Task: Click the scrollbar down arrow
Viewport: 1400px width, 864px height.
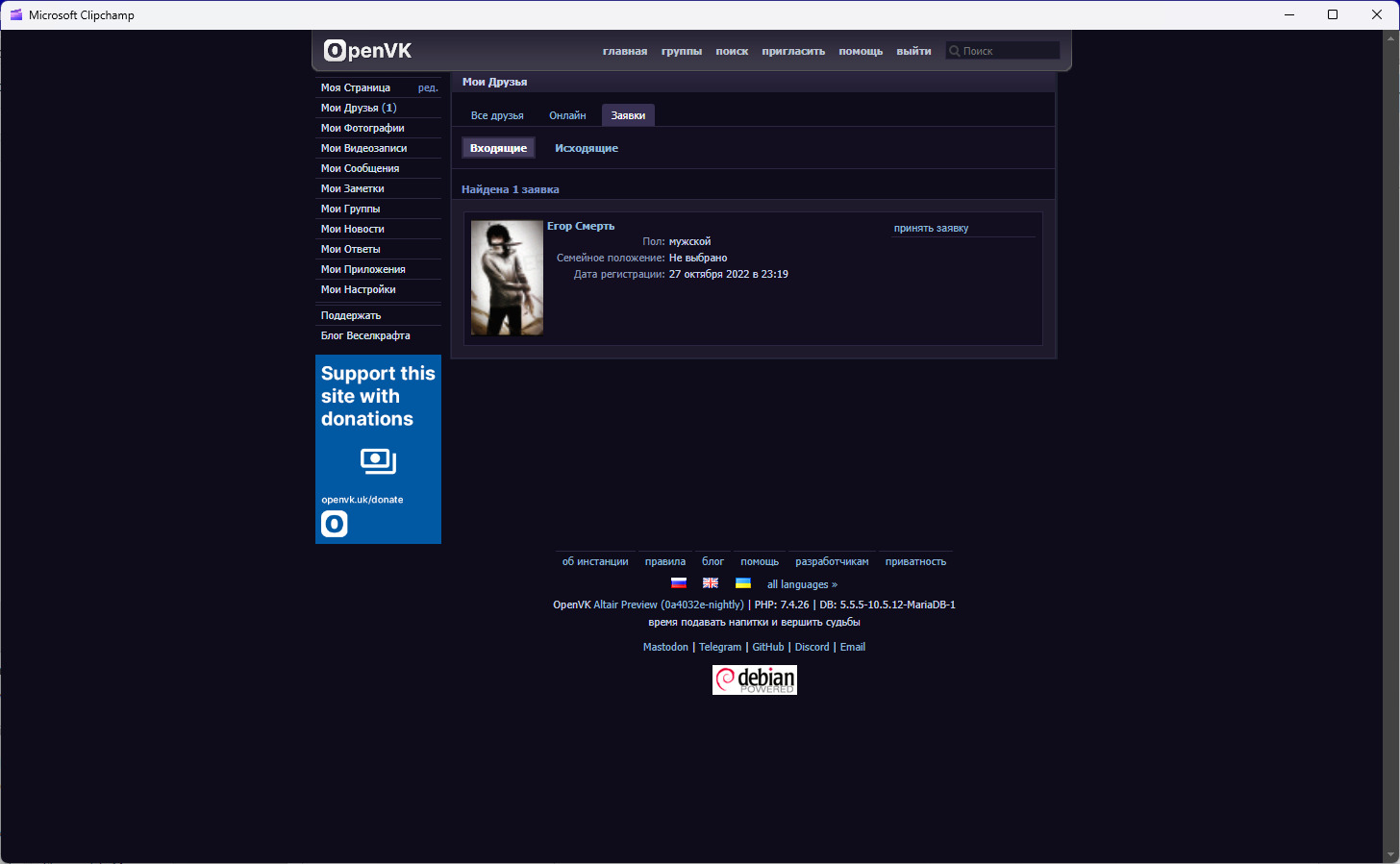Action: coord(1389,854)
